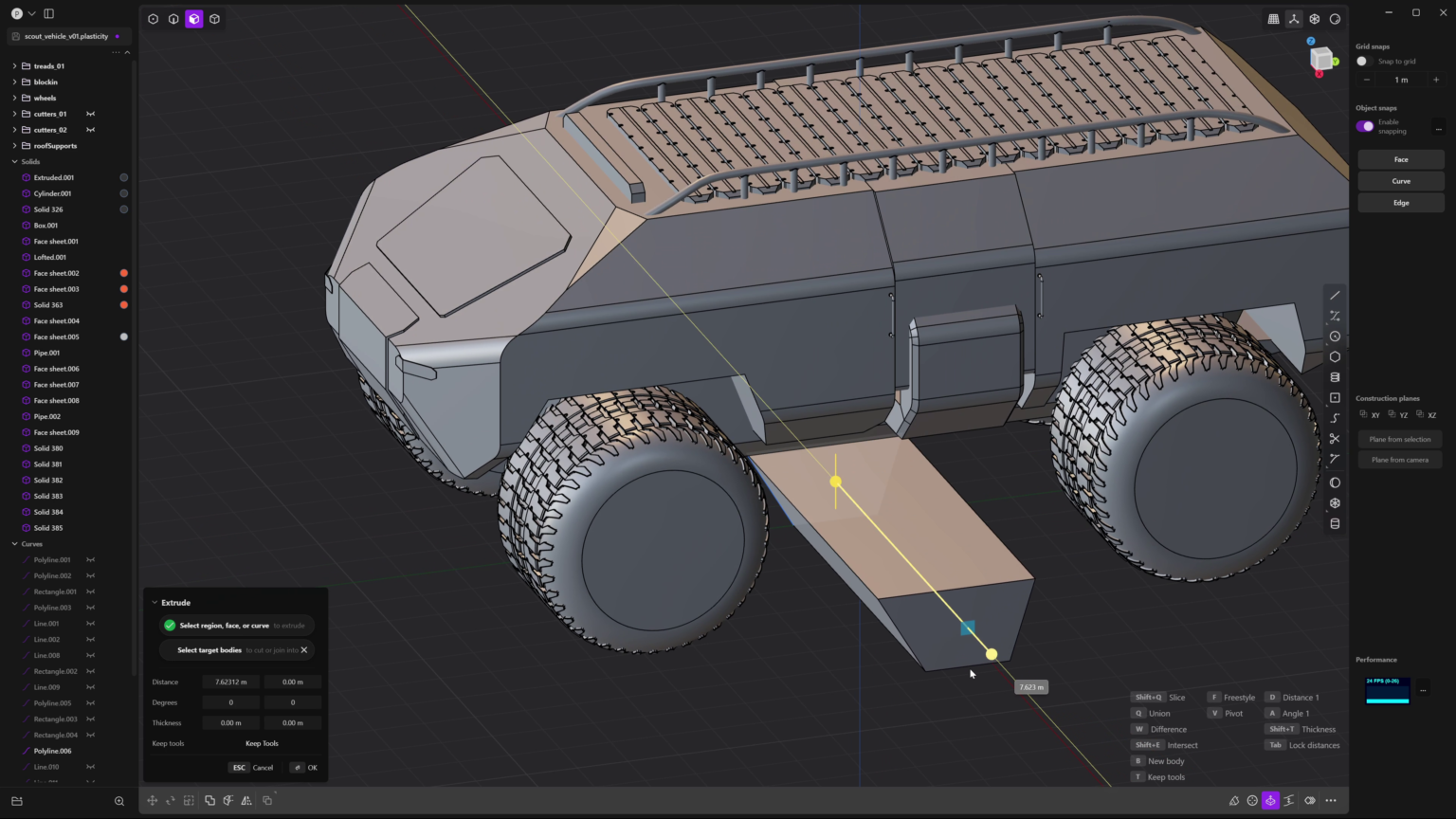Click Plane from camera button
The height and width of the screenshot is (819, 1456).
(x=1400, y=460)
